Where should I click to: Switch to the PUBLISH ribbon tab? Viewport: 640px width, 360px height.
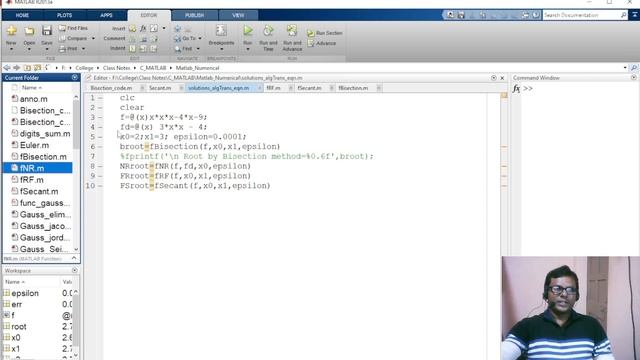click(194, 15)
